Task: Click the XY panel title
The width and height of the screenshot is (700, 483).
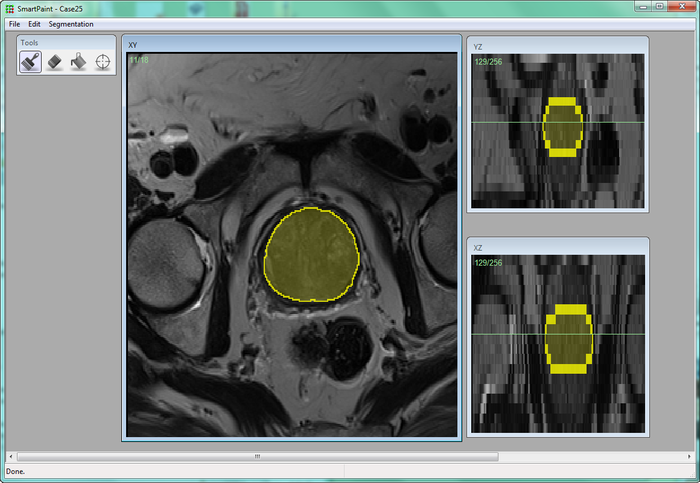Action: tap(133, 45)
